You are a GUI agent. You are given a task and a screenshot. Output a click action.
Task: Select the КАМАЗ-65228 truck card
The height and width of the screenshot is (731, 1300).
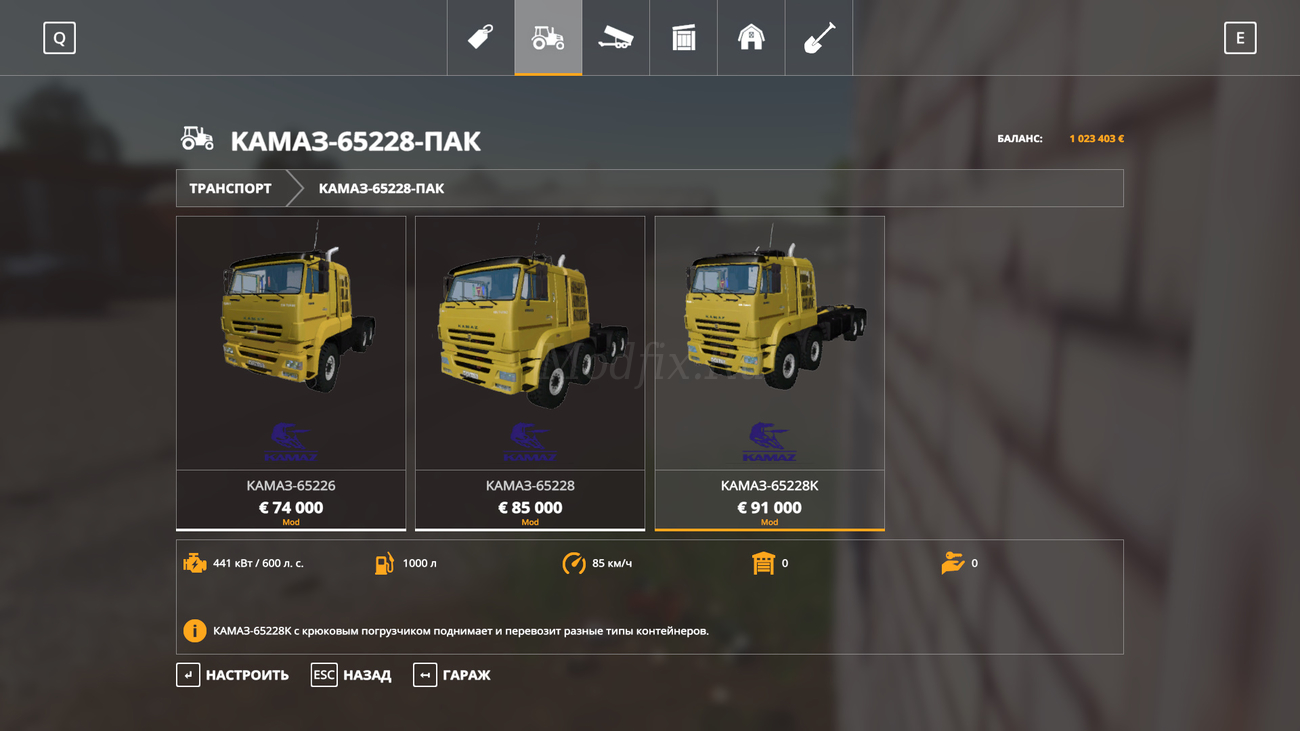[x=530, y=373]
